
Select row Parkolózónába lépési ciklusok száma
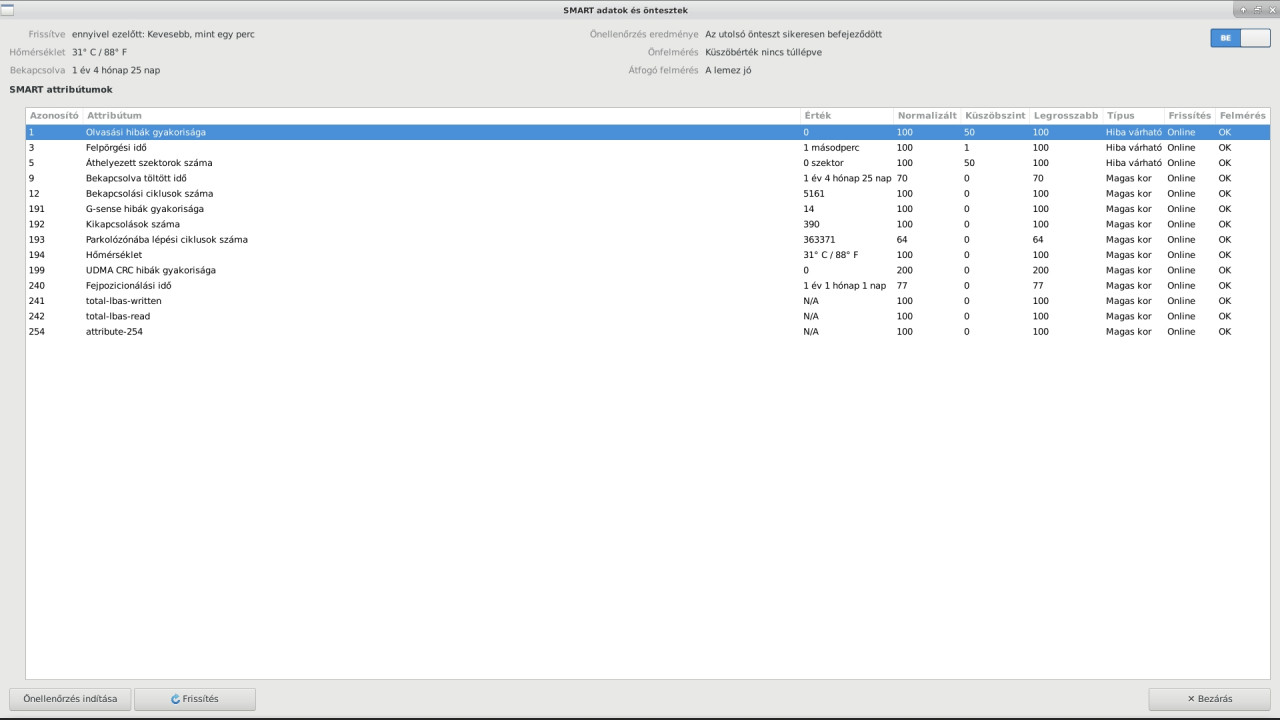(648, 240)
